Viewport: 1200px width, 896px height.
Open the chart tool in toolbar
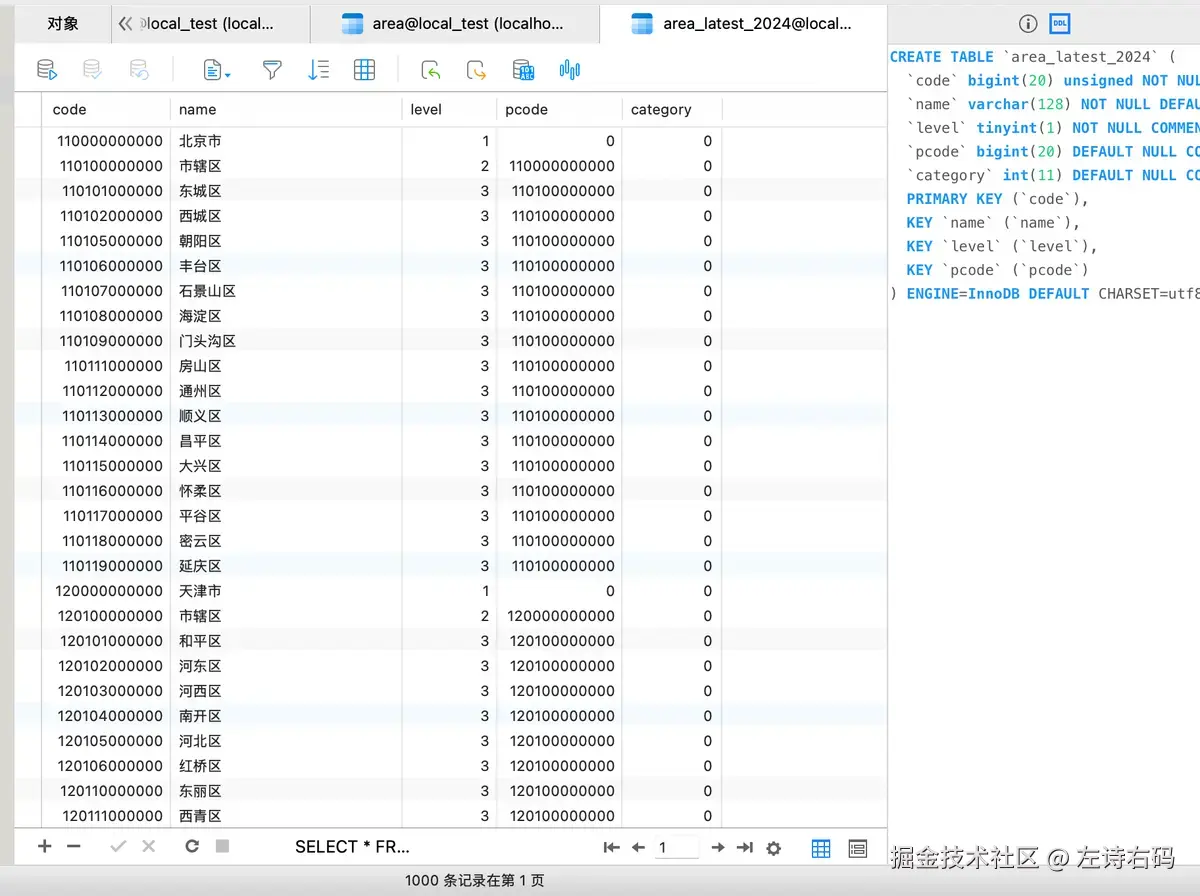[570, 69]
